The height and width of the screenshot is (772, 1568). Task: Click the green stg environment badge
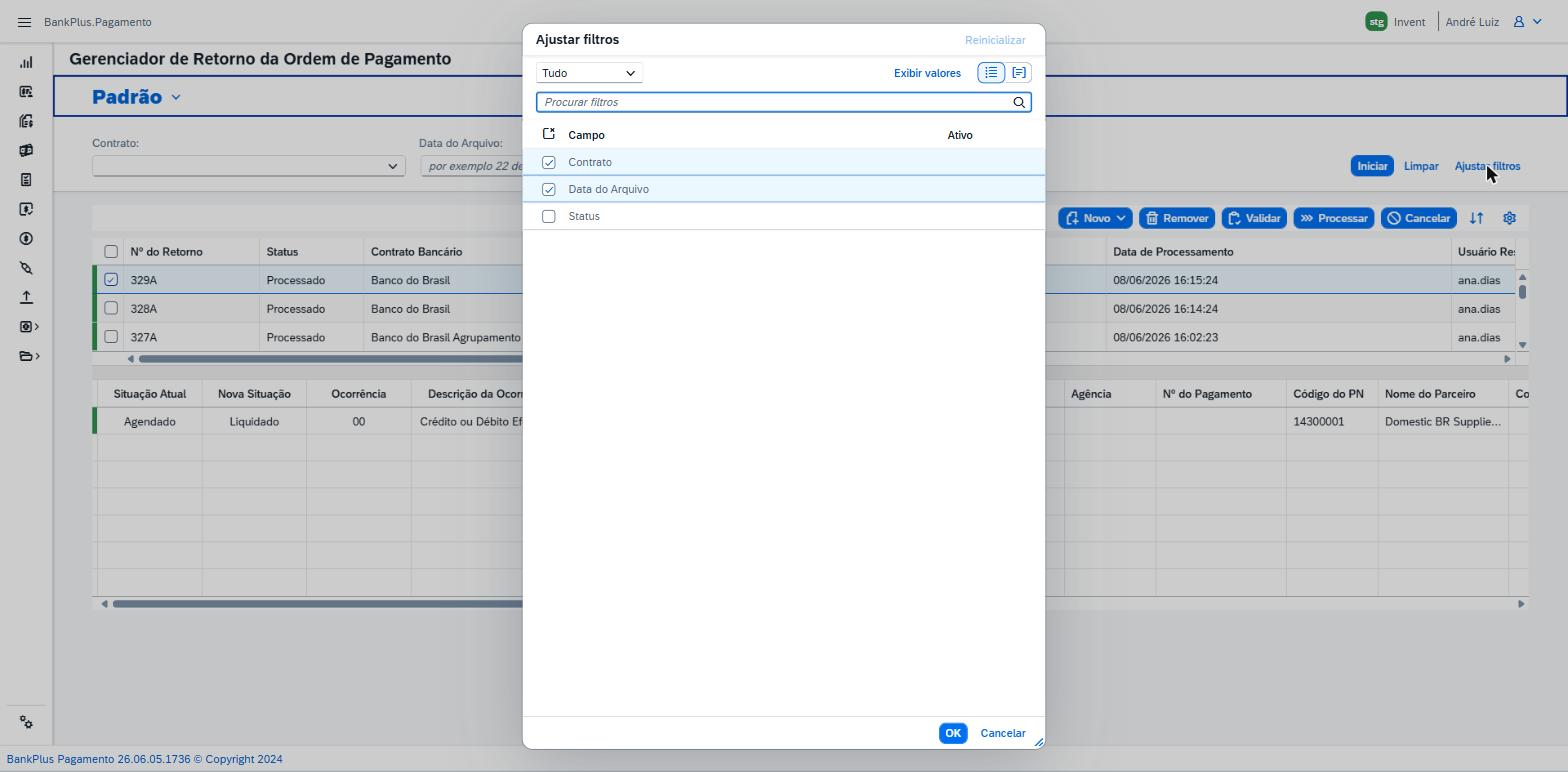click(x=1376, y=22)
